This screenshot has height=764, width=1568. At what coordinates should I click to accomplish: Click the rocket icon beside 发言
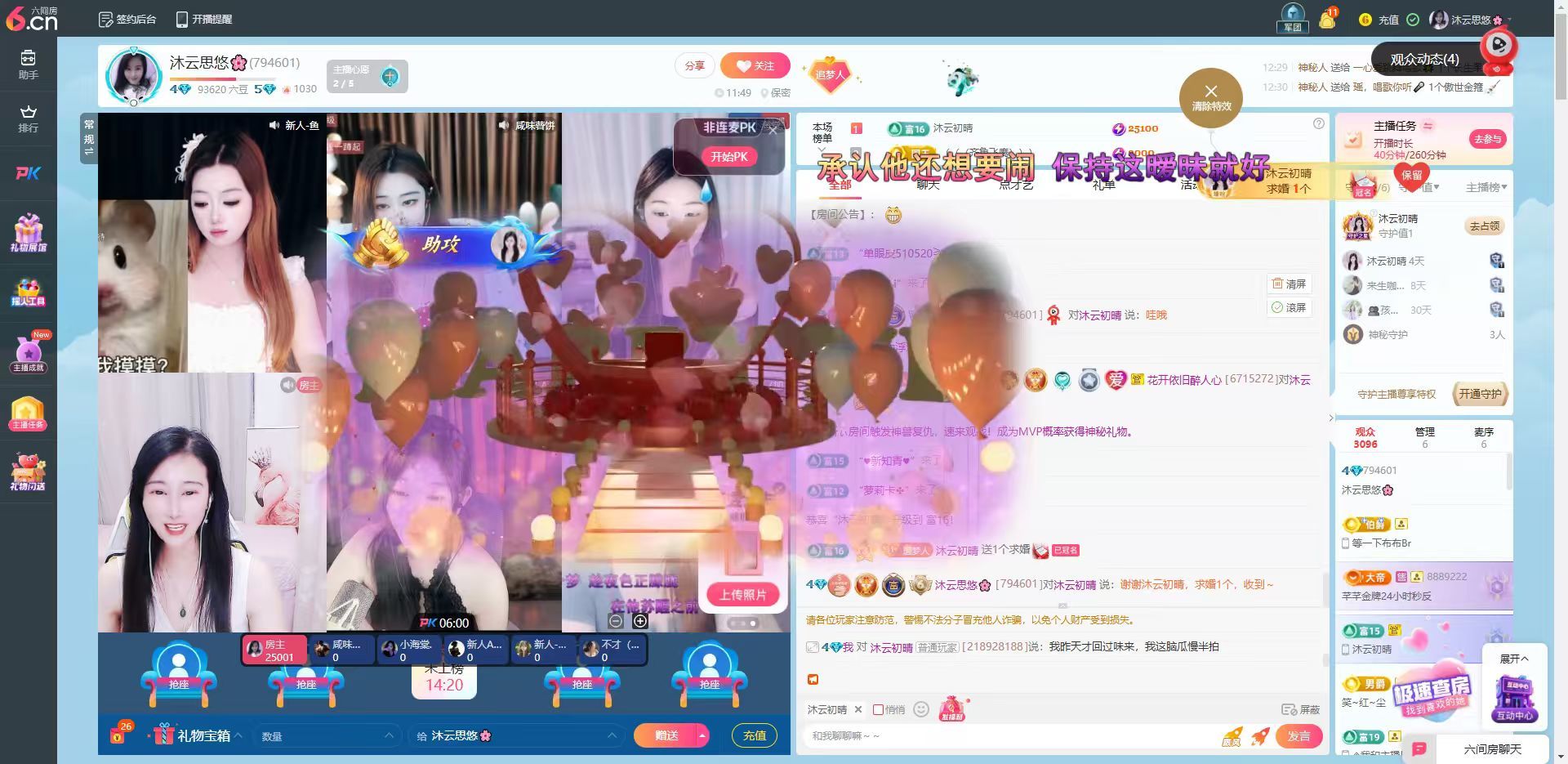1260,736
